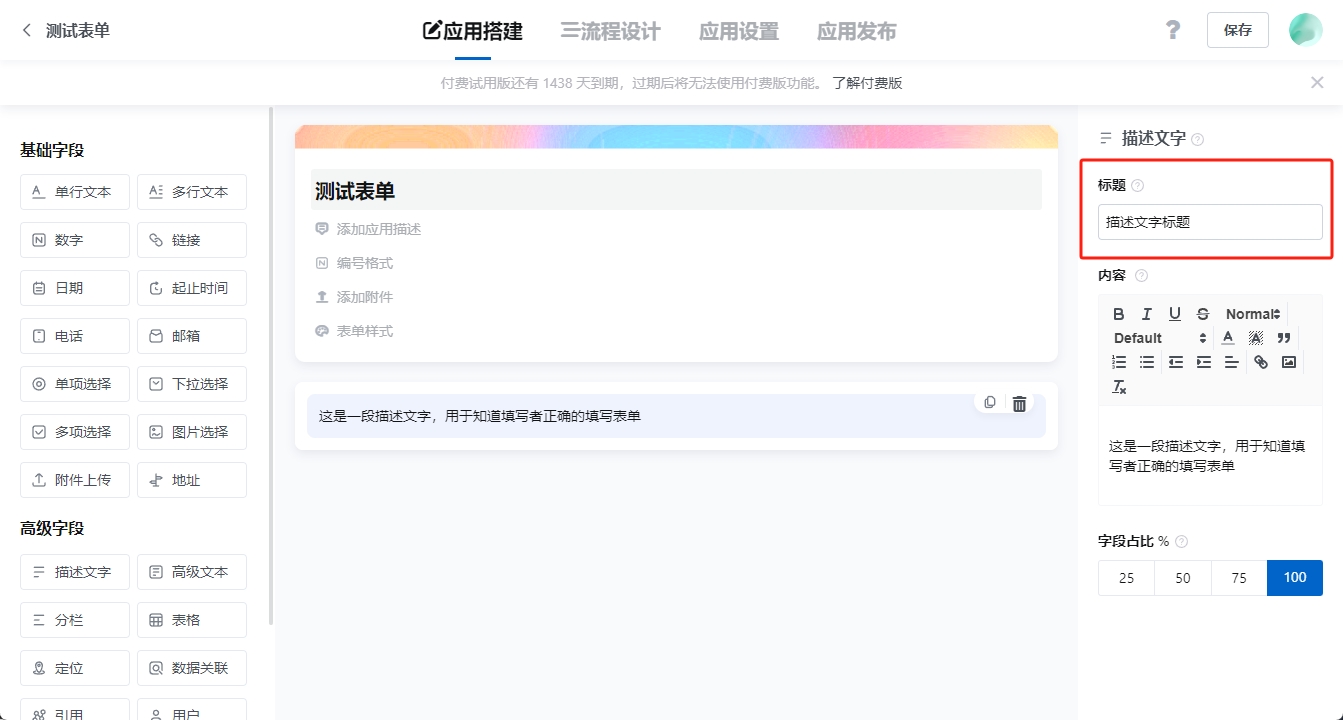This screenshot has width=1343, height=720.
Task: Toggle bold formatting in the content editor
Action: pyautogui.click(x=1119, y=313)
